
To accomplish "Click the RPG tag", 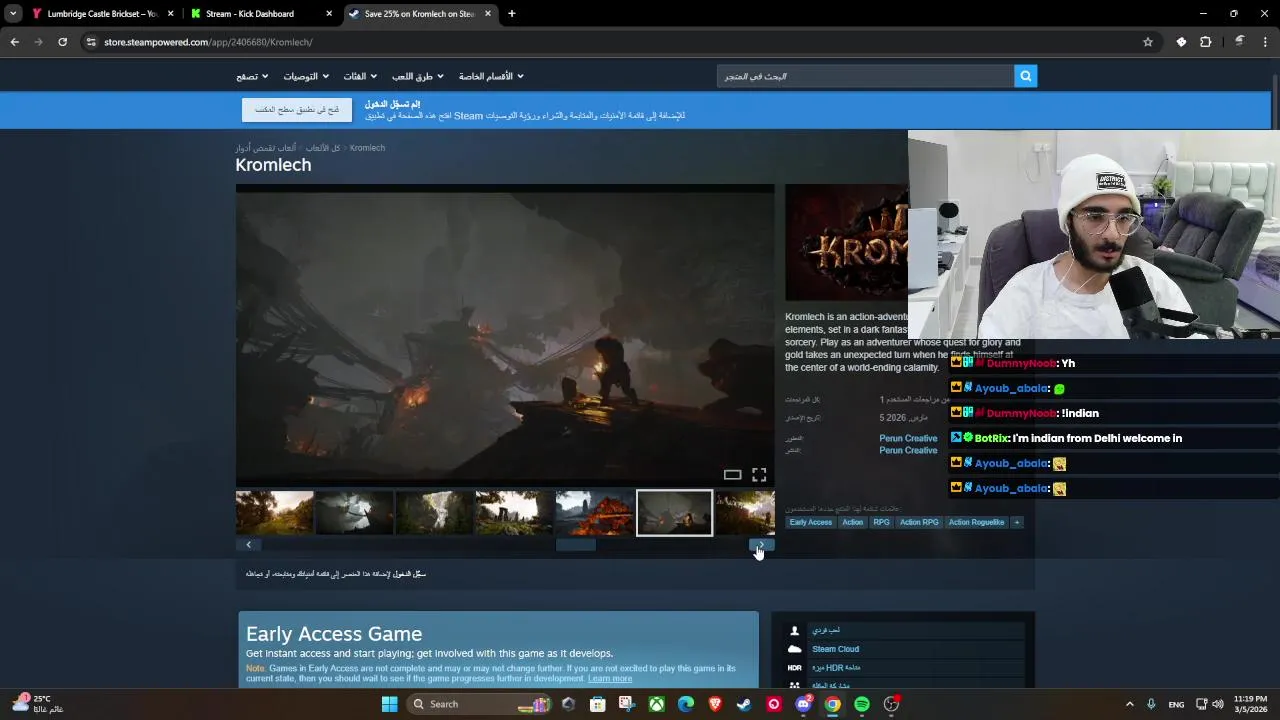I will pyautogui.click(x=881, y=522).
